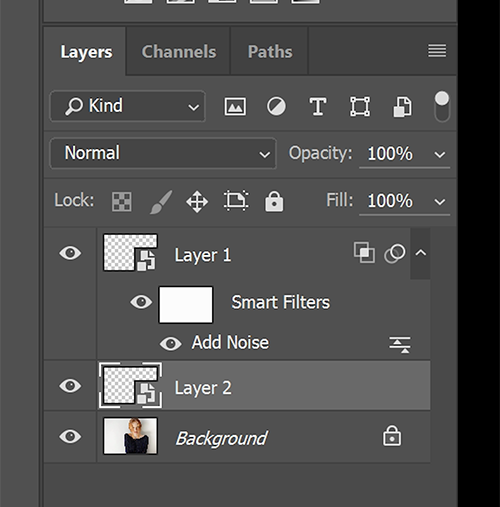Filter for smart objects icon

(x=403, y=107)
